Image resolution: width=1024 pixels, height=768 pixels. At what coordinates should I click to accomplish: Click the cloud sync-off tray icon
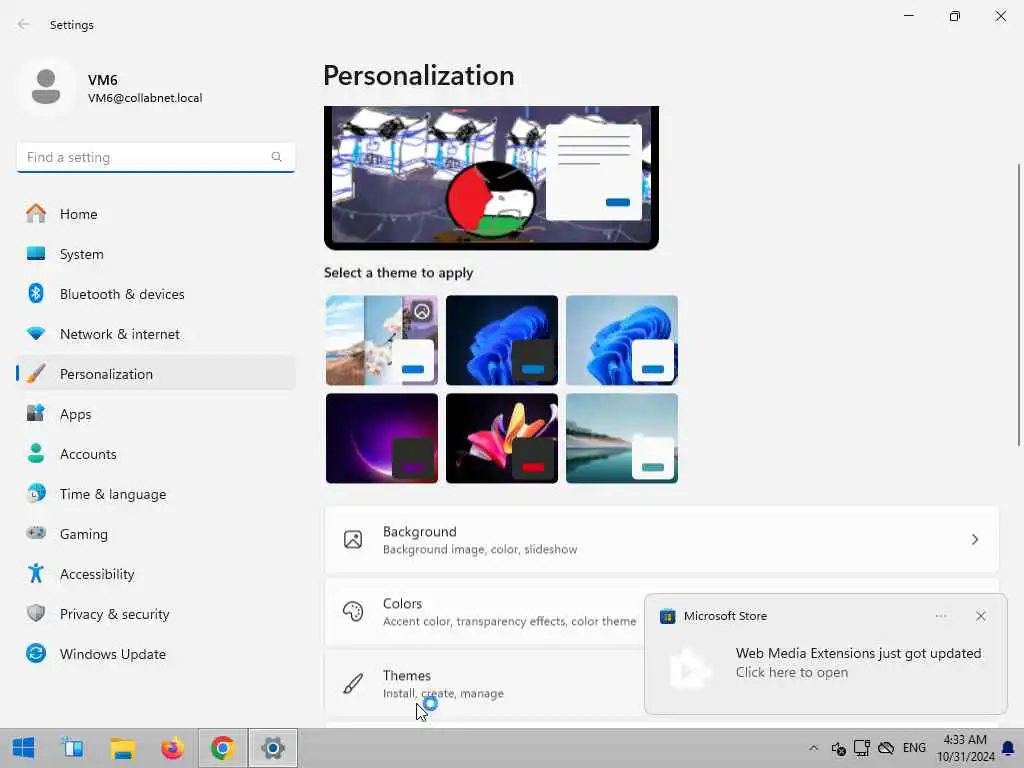click(x=886, y=748)
